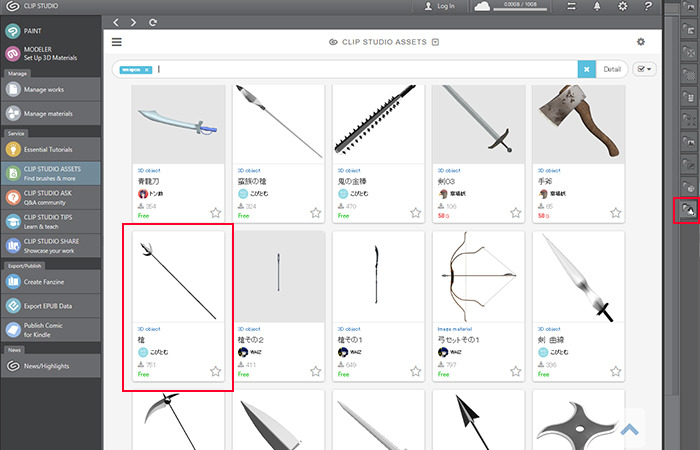
Task: Clear the search with the blue X button
Action: 587,69
